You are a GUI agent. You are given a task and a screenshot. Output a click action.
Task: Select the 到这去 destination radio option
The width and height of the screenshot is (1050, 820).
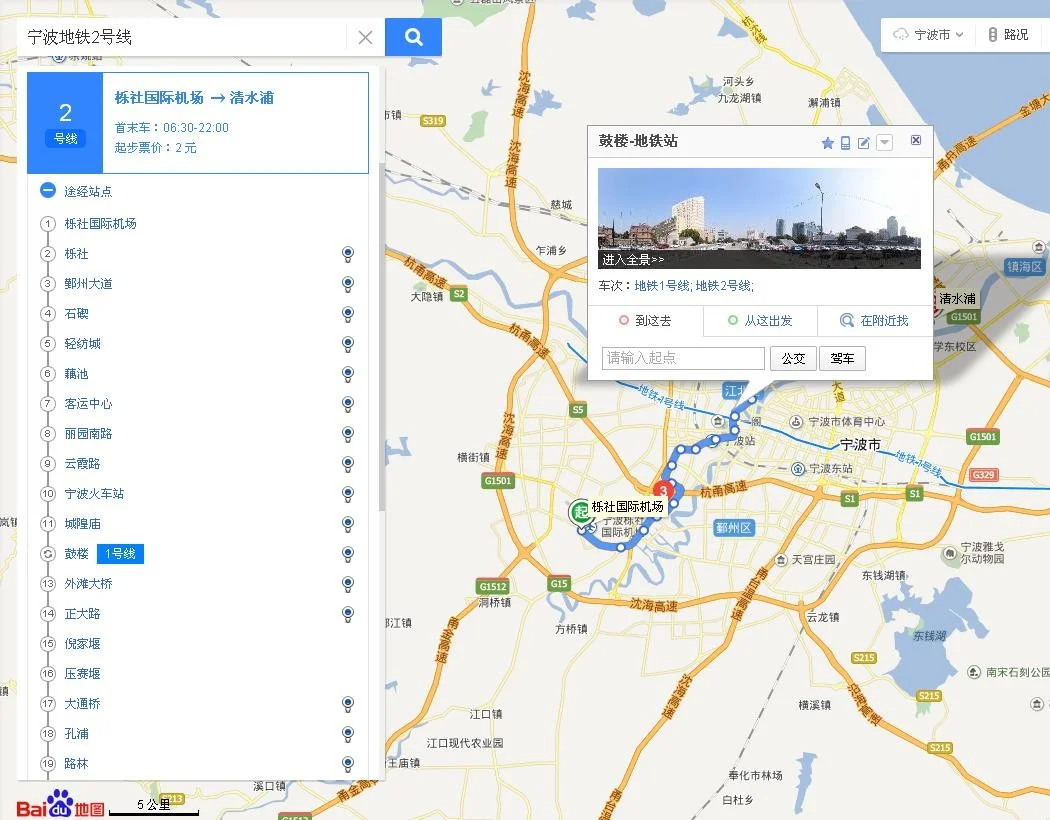(625, 320)
